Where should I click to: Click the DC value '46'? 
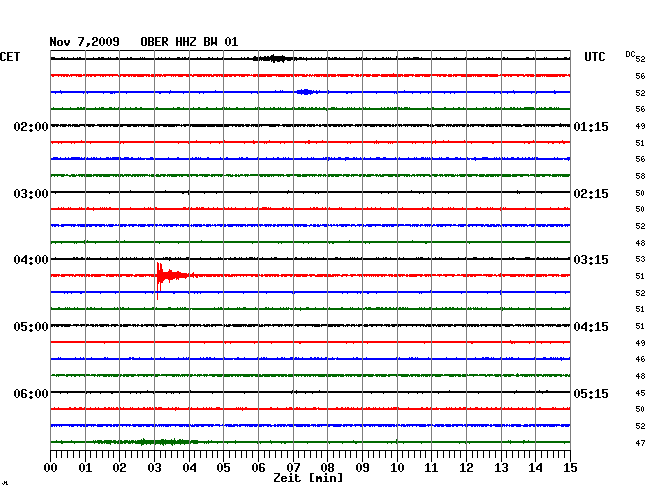(640, 359)
